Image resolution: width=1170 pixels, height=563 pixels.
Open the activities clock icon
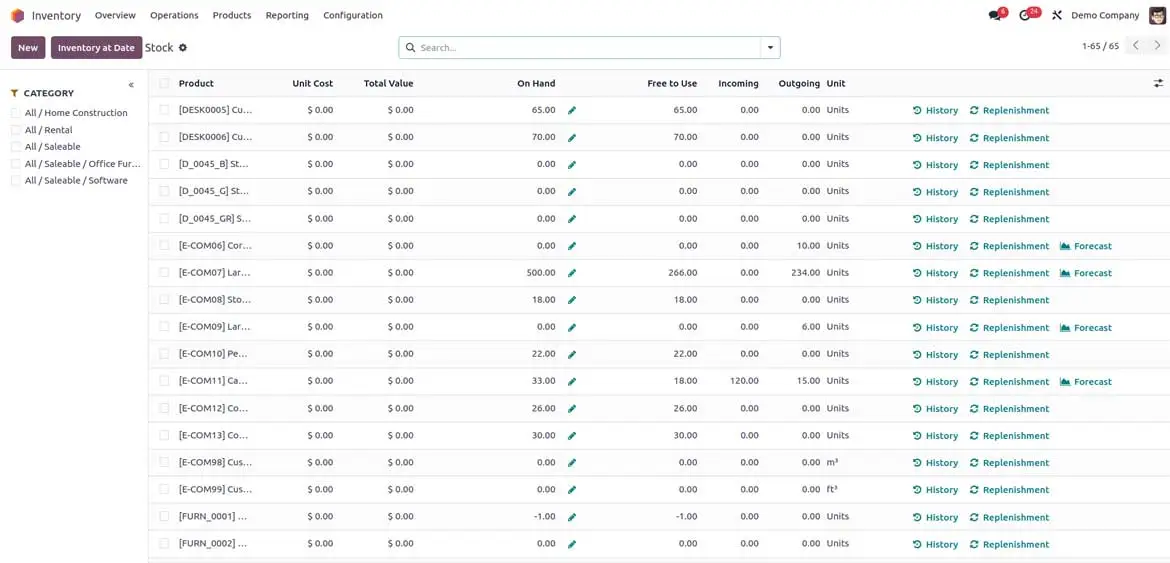[x=1026, y=16]
